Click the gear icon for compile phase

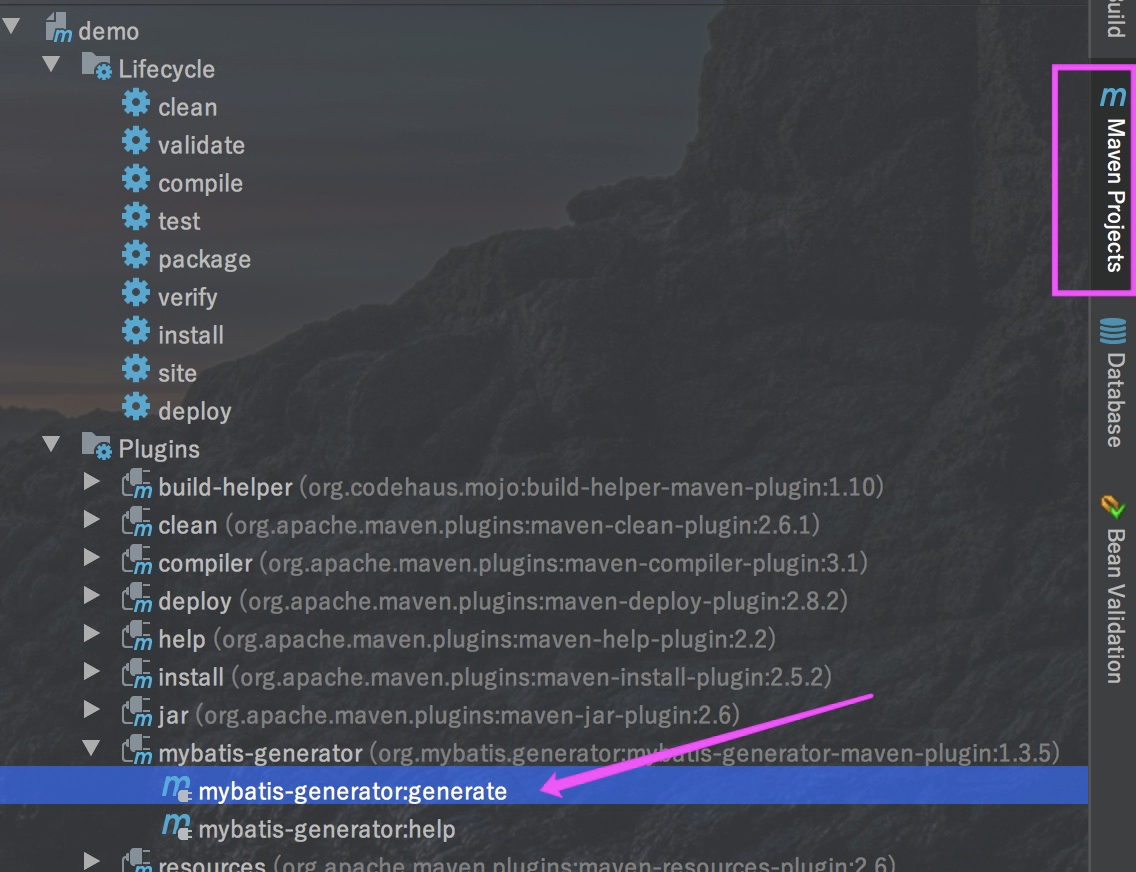pyautogui.click(x=136, y=180)
